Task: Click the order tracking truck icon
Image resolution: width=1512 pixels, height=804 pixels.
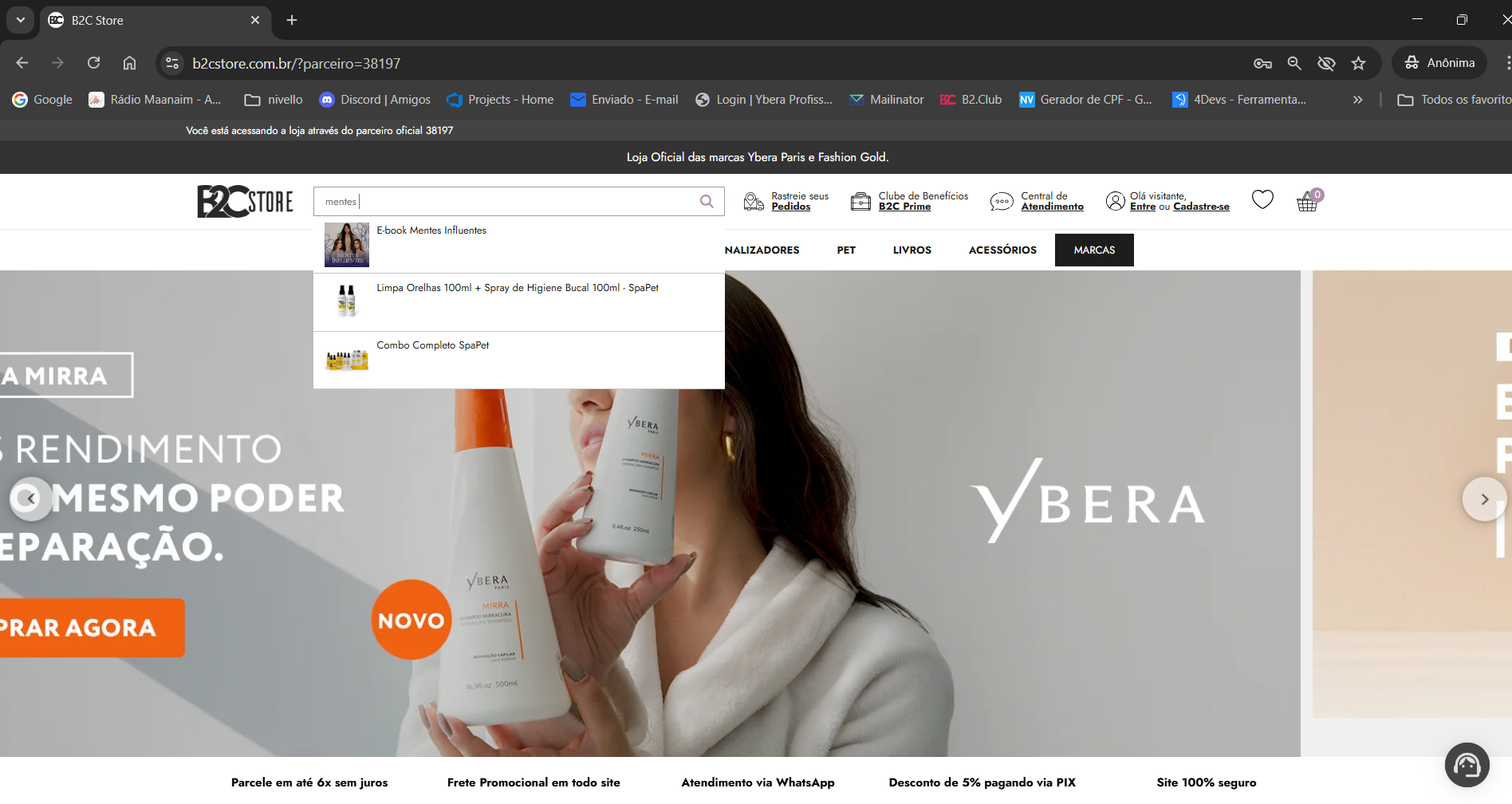Action: (x=754, y=201)
